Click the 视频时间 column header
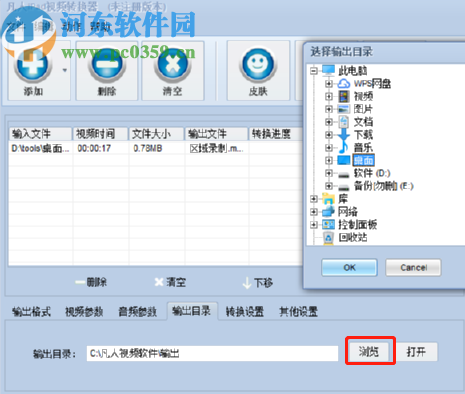 point(100,134)
